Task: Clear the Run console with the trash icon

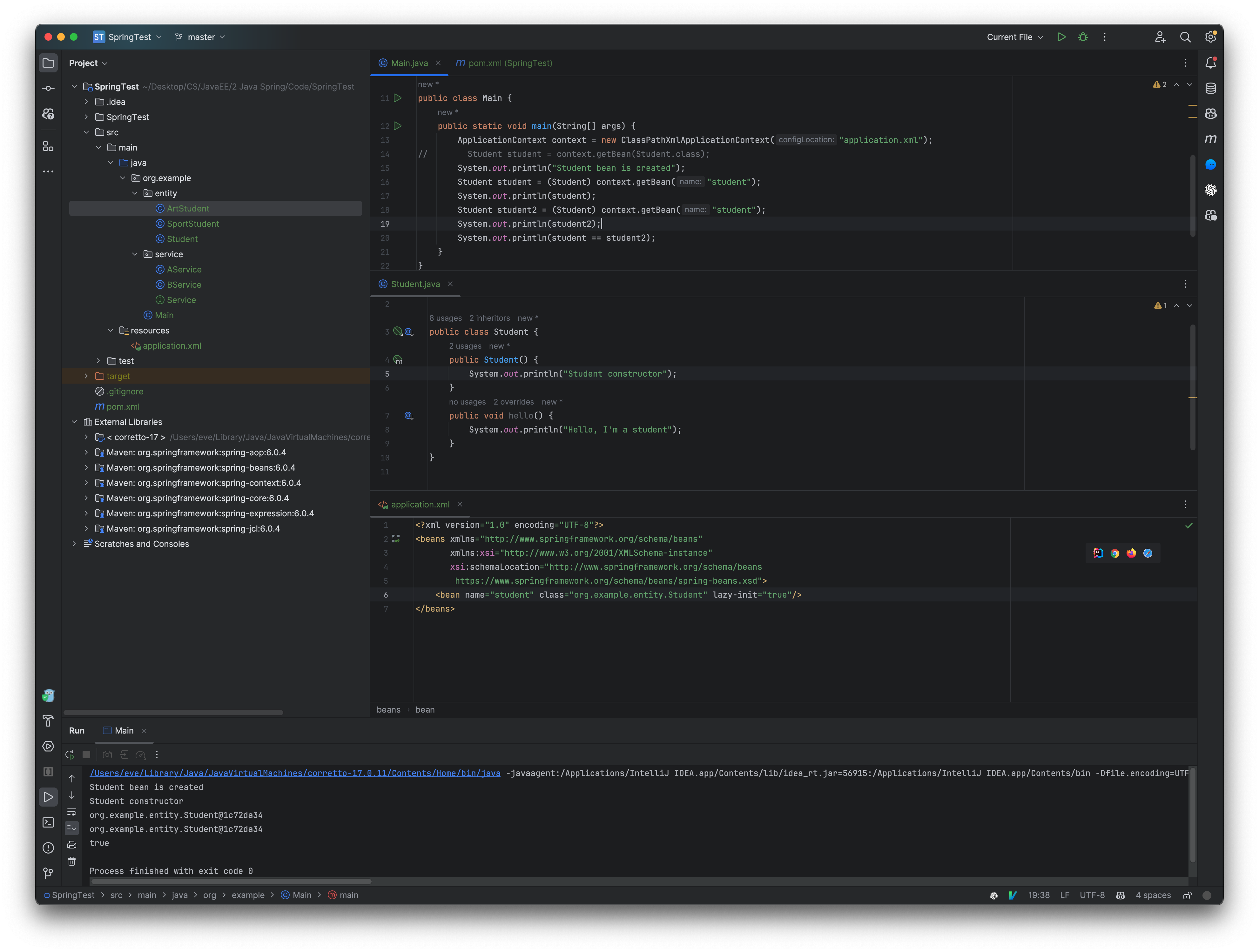Action: point(72,861)
